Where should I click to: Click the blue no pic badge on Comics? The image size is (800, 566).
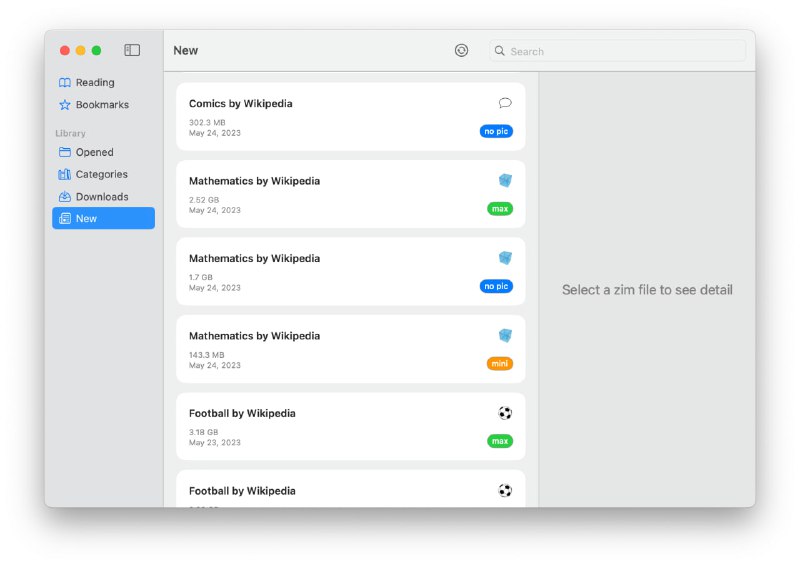(x=496, y=132)
